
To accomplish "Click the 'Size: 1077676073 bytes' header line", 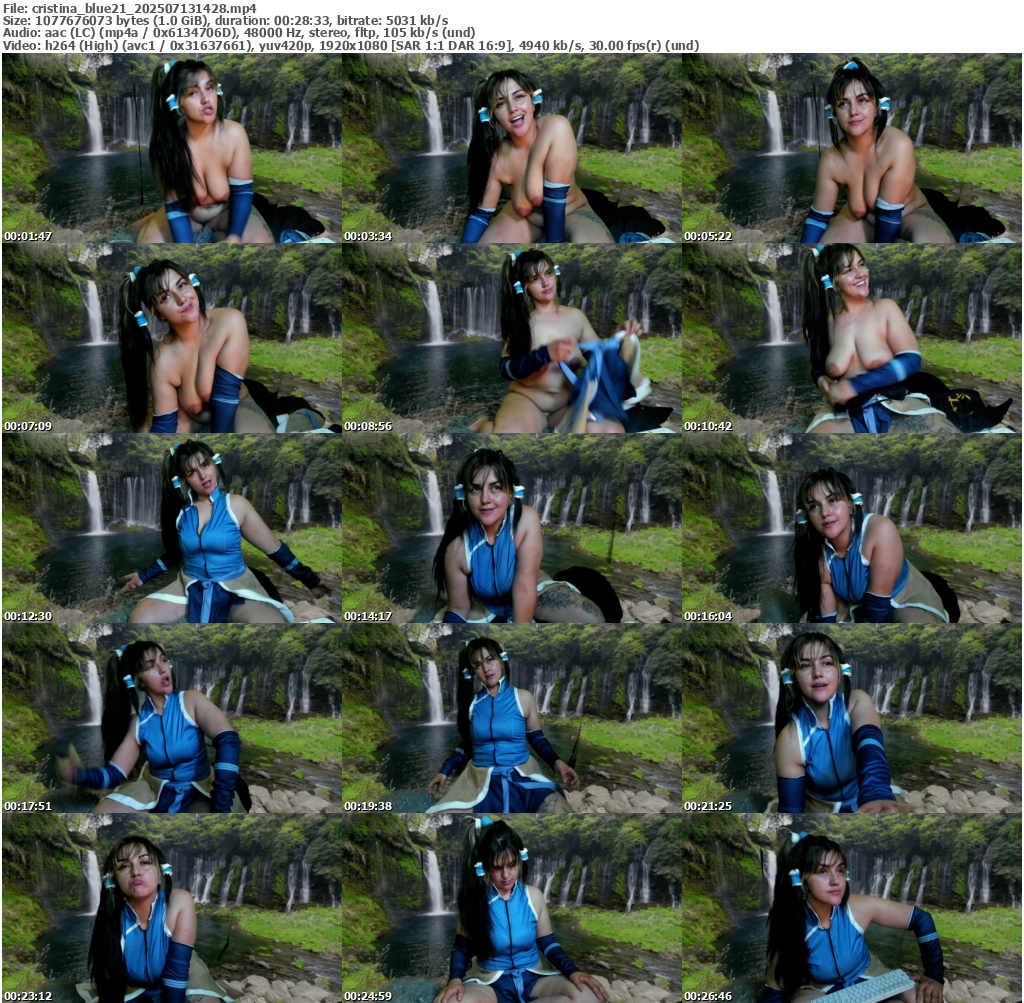I will 225,21.
